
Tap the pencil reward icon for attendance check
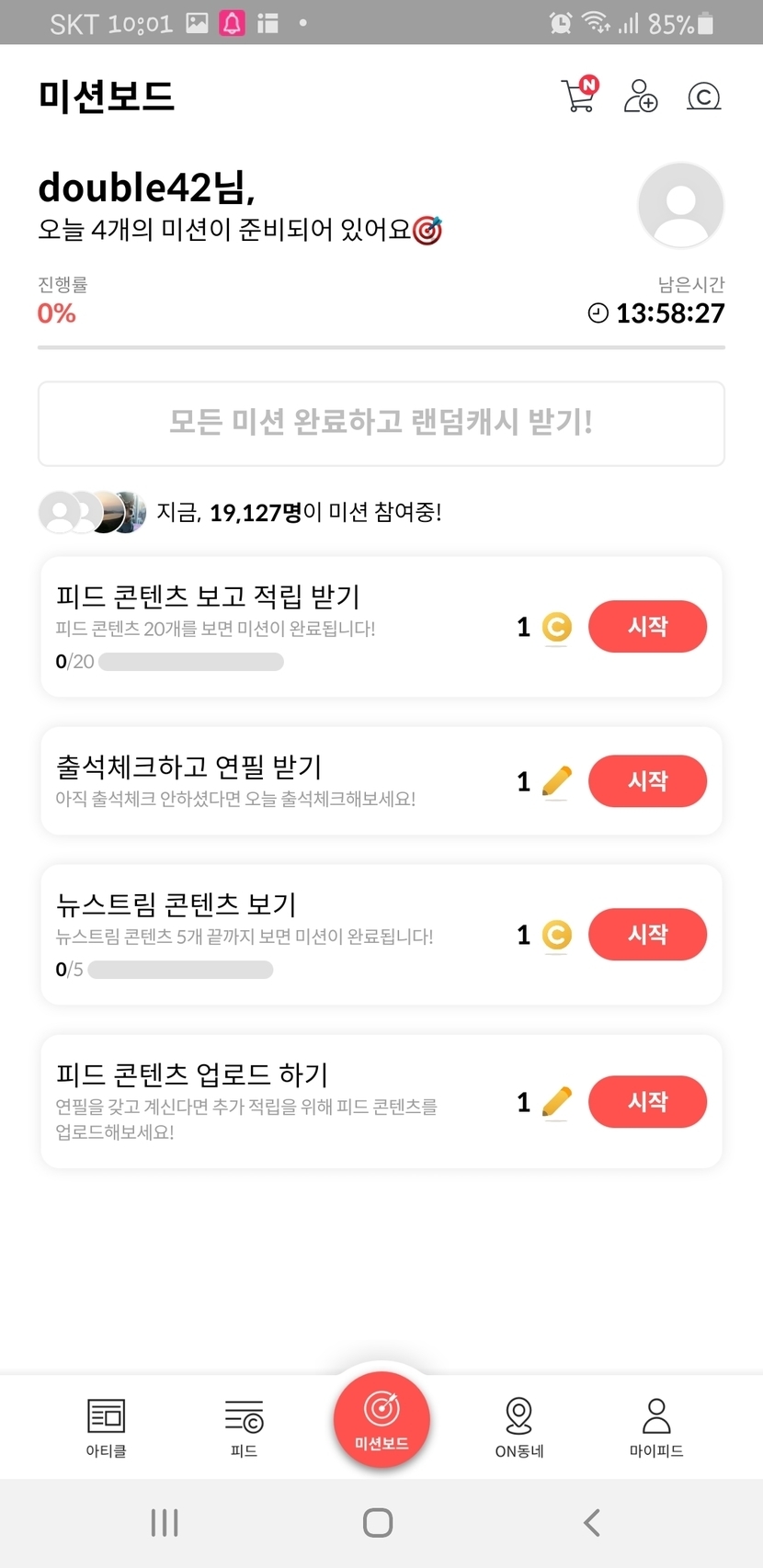[556, 781]
